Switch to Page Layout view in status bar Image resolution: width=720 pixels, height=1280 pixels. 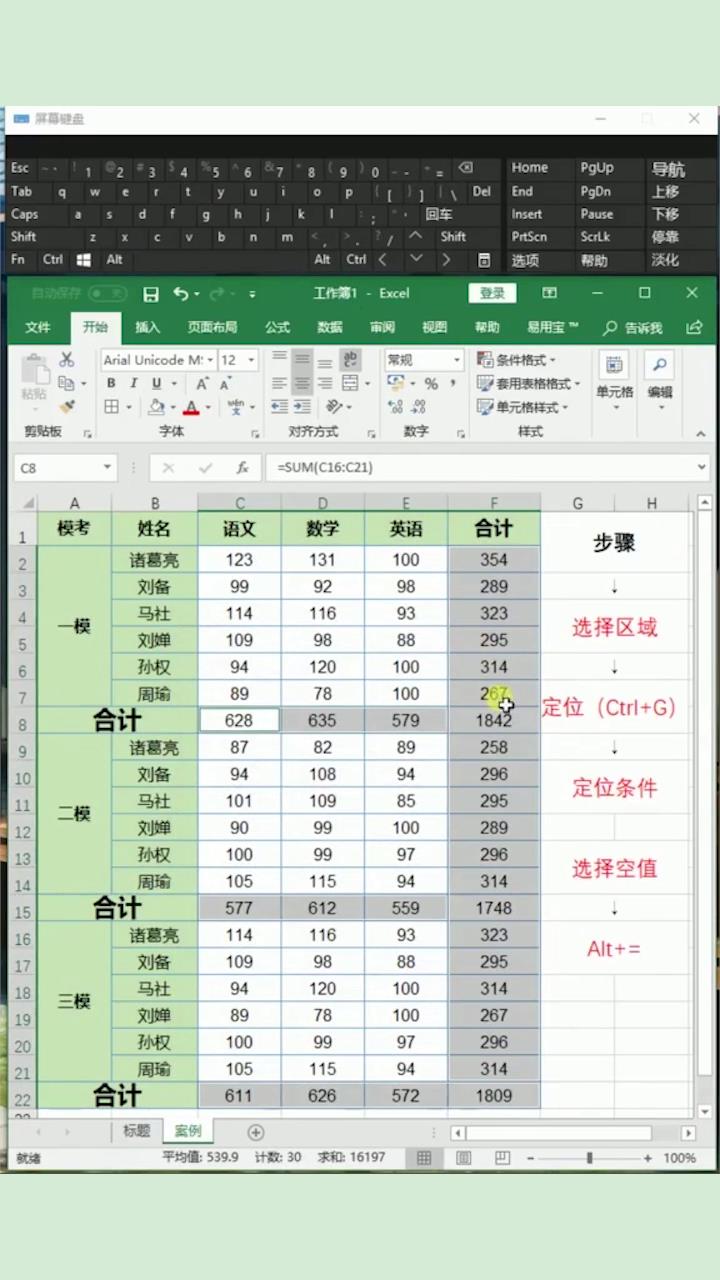click(x=463, y=1157)
